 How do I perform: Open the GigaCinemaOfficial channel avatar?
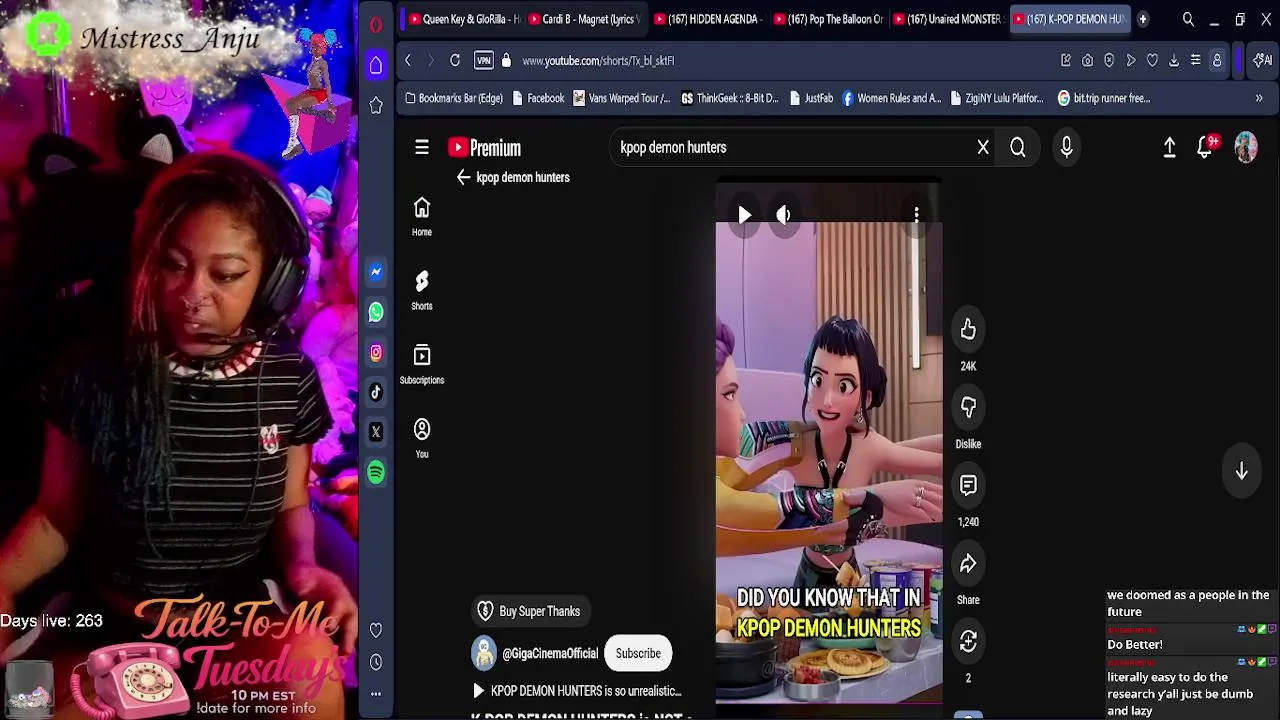484,654
